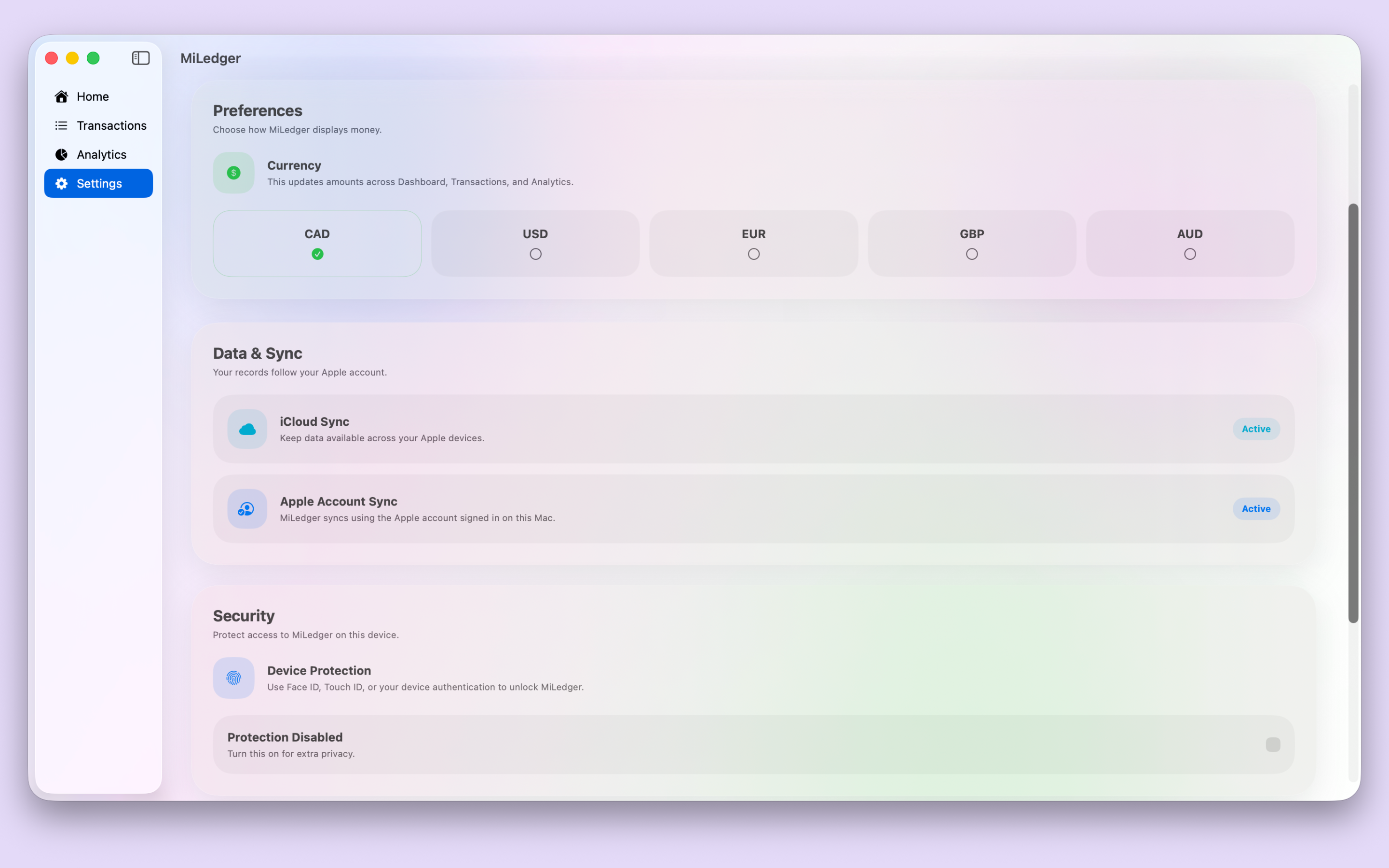
Task: Click 'Protect access to MiLedger on this device.'
Action: point(306,635)
